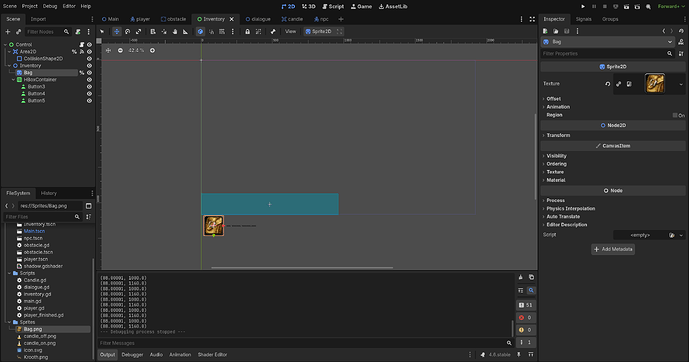Open script attached to the Control node
The height and width of the screenshot is (362, 689).
(x=82, y=44)
